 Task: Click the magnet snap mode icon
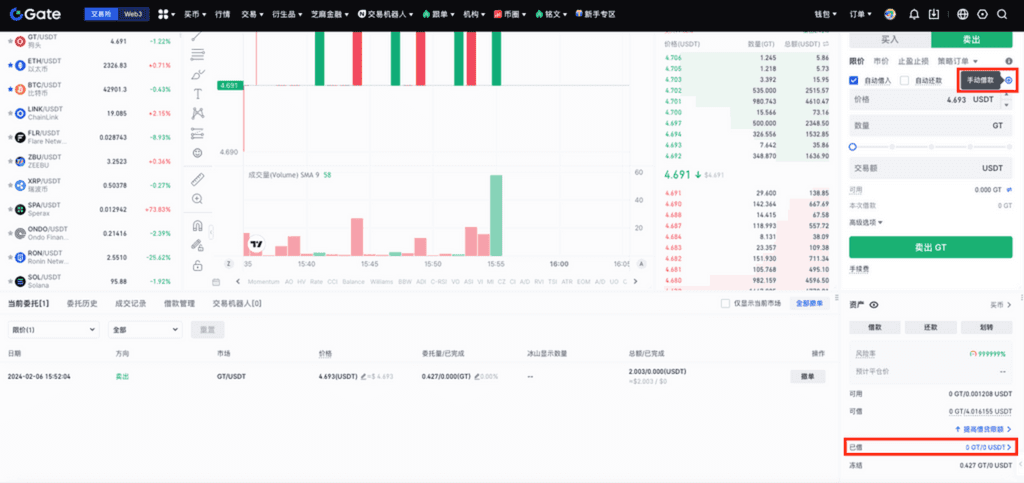click(198, 225)
